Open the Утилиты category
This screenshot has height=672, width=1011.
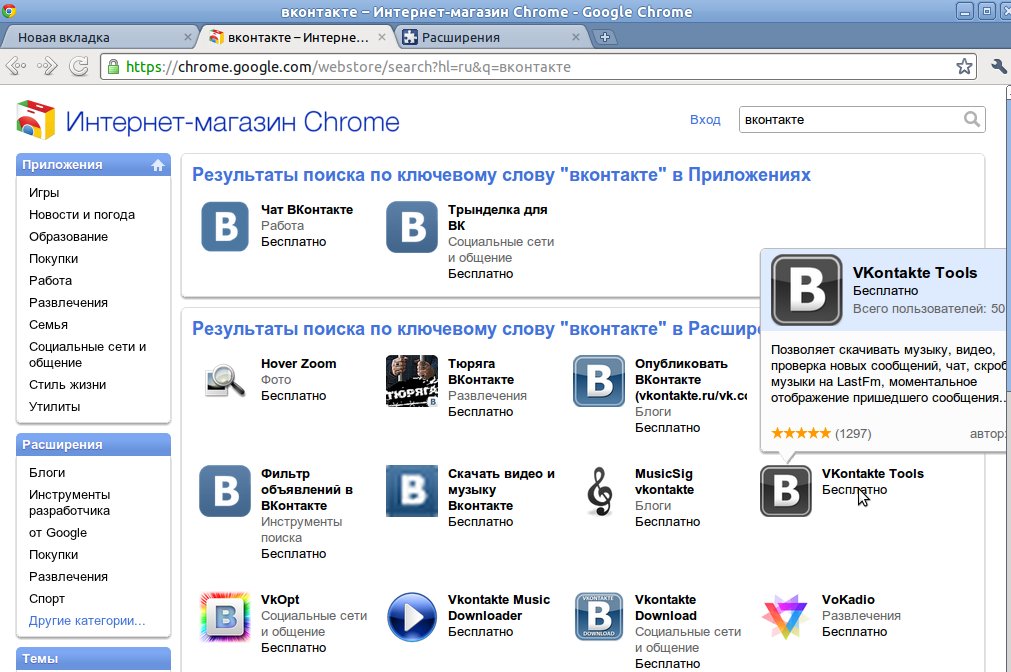pyautogui.click(x=55, y=407)
